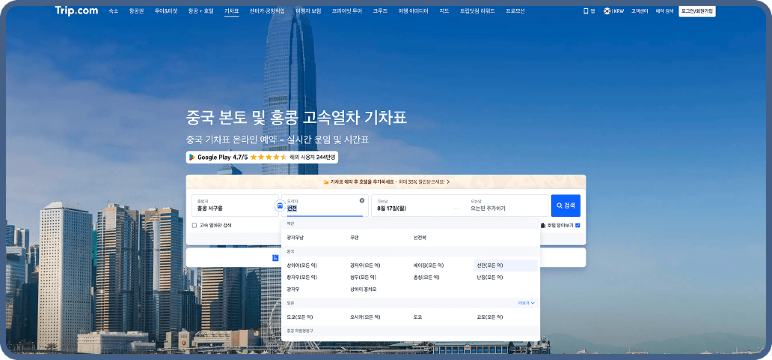Click the 로그인/회원가입 sign-in button

point(697,11)
